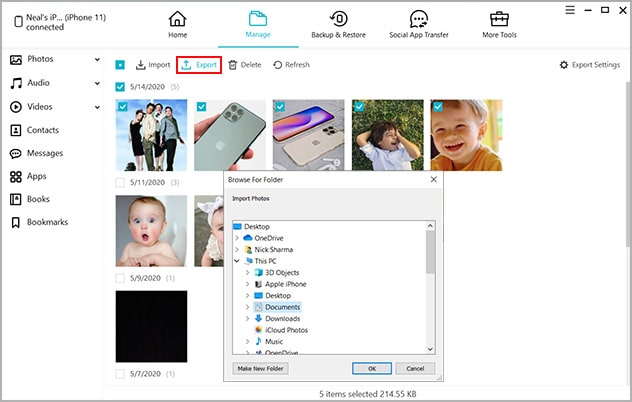Expand the Apple iPhone node arrow
Viewport: 632px width, 402px height.
[x=247, y=284]
